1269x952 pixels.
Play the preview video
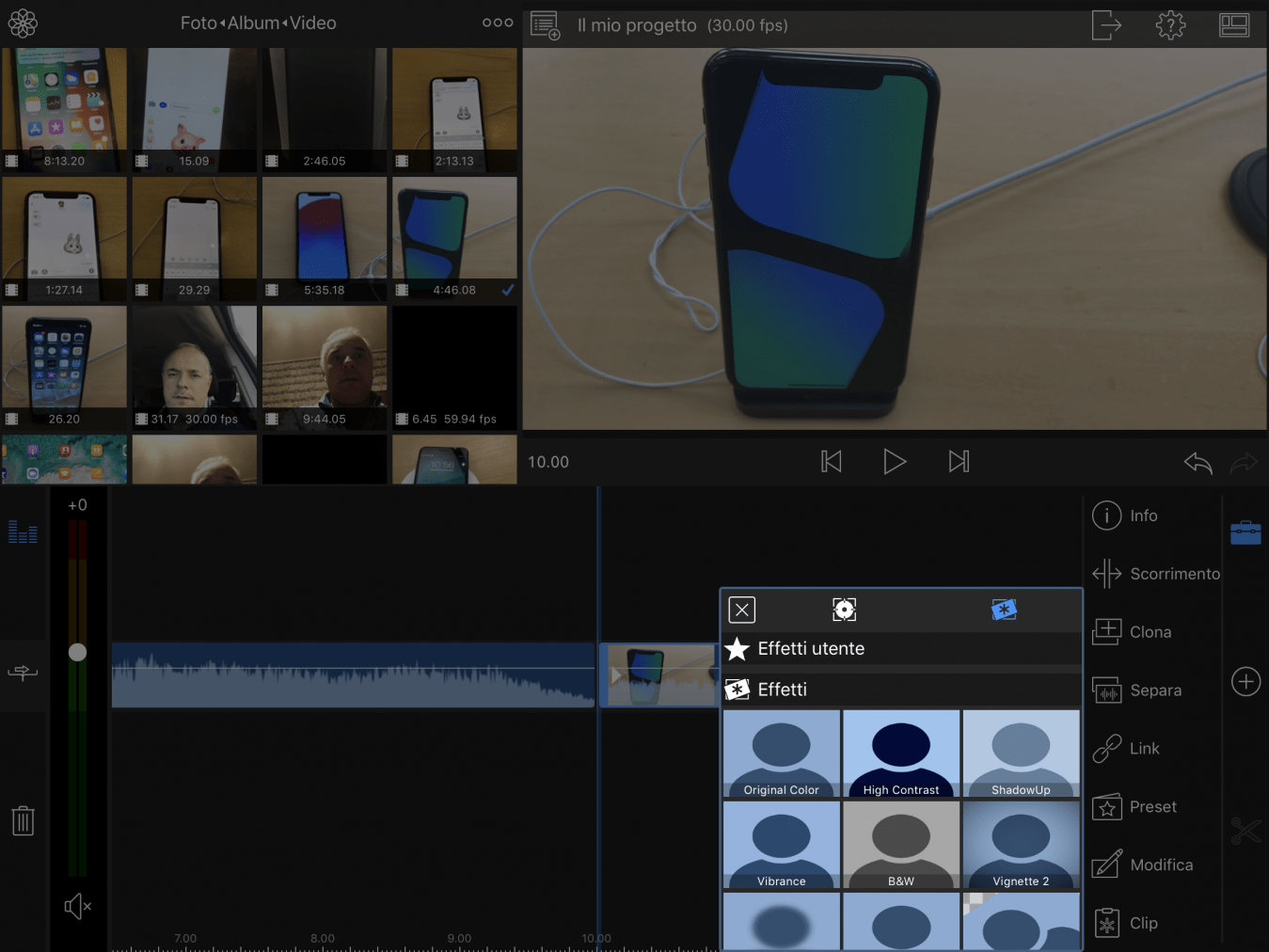click(x=895, y=462)
